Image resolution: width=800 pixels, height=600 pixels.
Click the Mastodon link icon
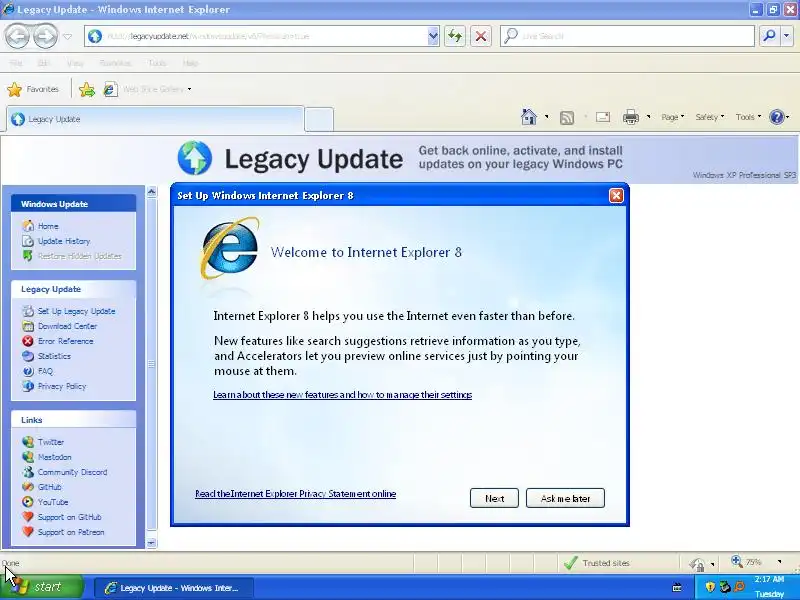28,457
